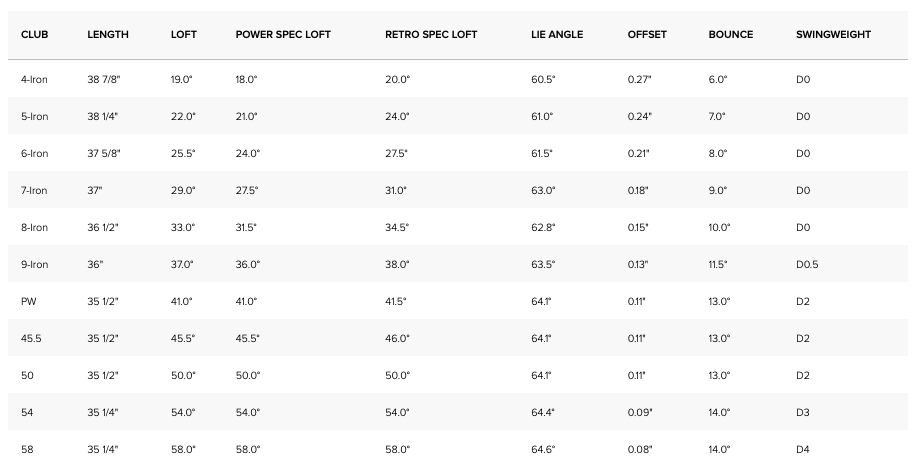Click the POWER SPEC LOFT column header

(x=283, y=35)
